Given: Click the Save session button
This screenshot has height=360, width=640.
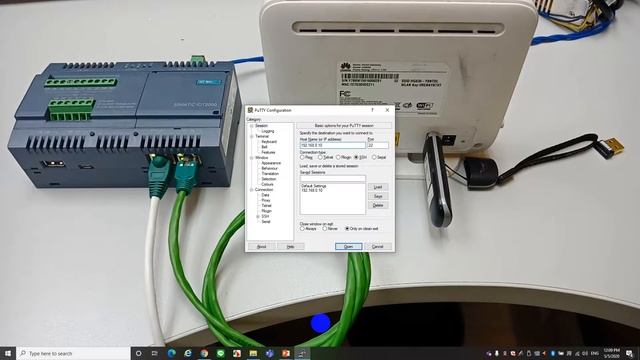Looking at the screenshot, I should click(378, 196).
